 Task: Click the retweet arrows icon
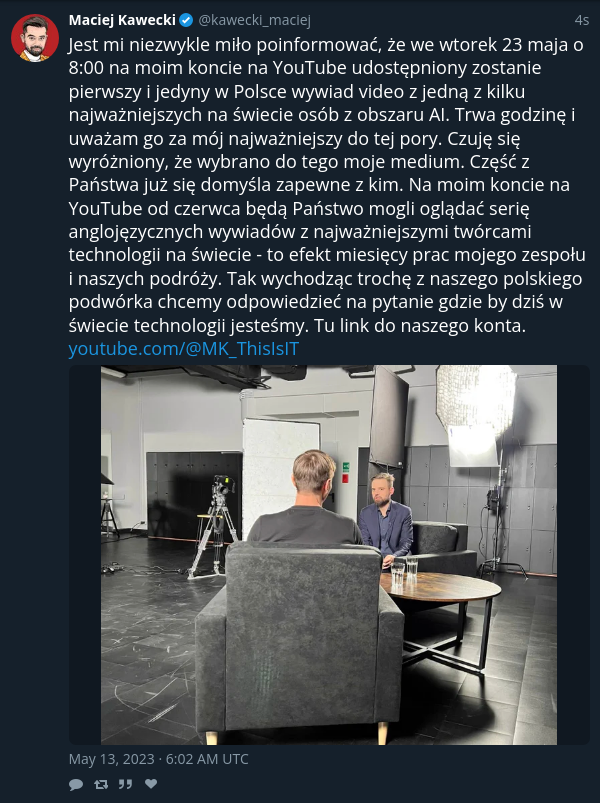pos(101,784)
